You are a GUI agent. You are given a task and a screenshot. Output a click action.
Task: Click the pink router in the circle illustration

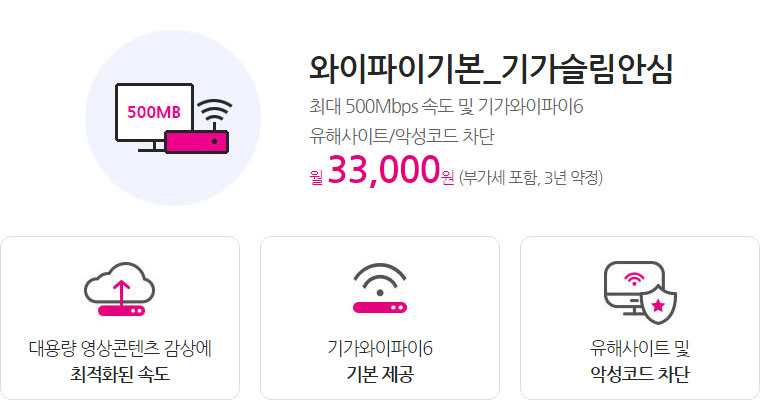(x=197, y=142)
